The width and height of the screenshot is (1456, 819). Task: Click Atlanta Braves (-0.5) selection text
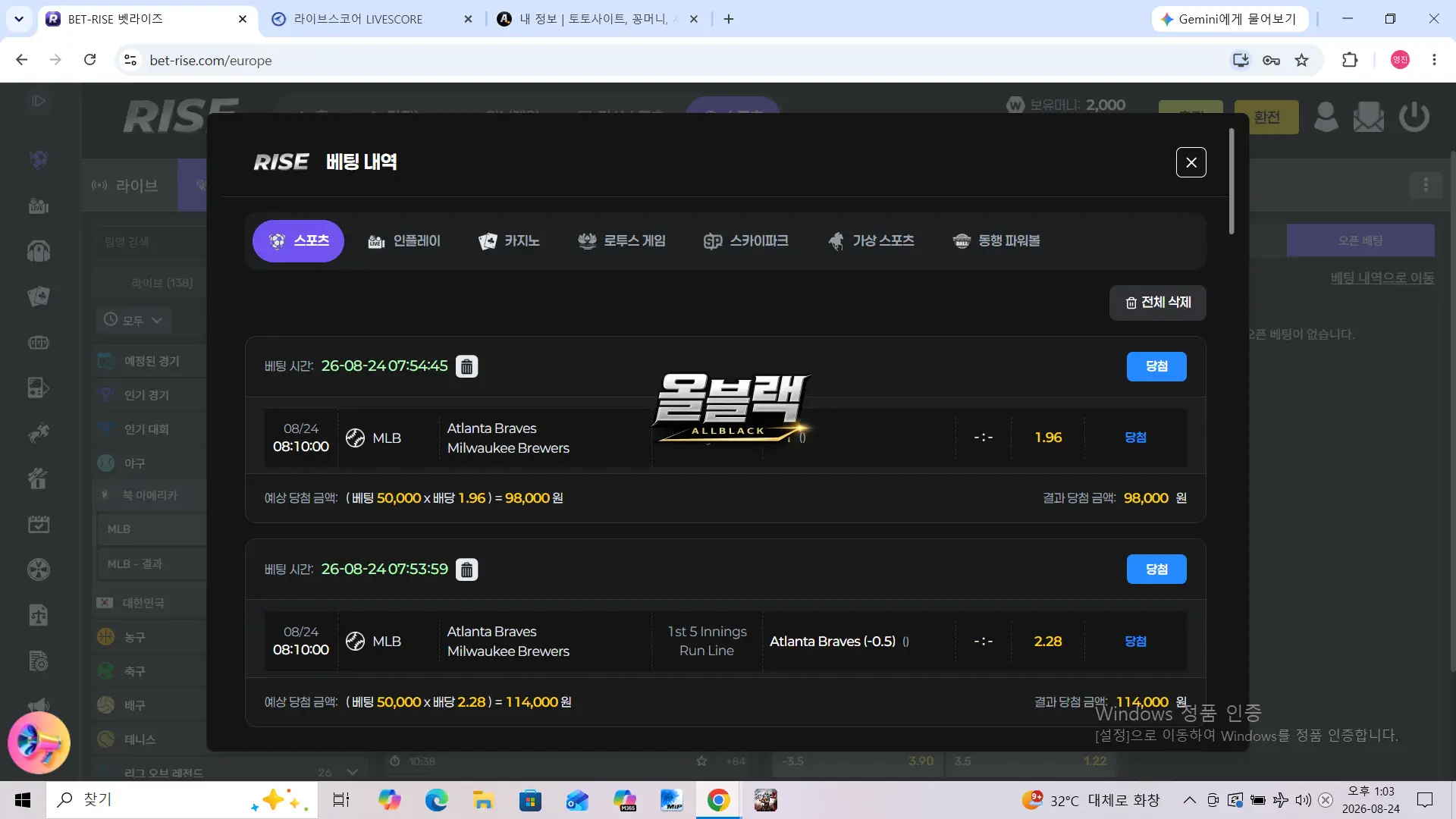[833, 642]
